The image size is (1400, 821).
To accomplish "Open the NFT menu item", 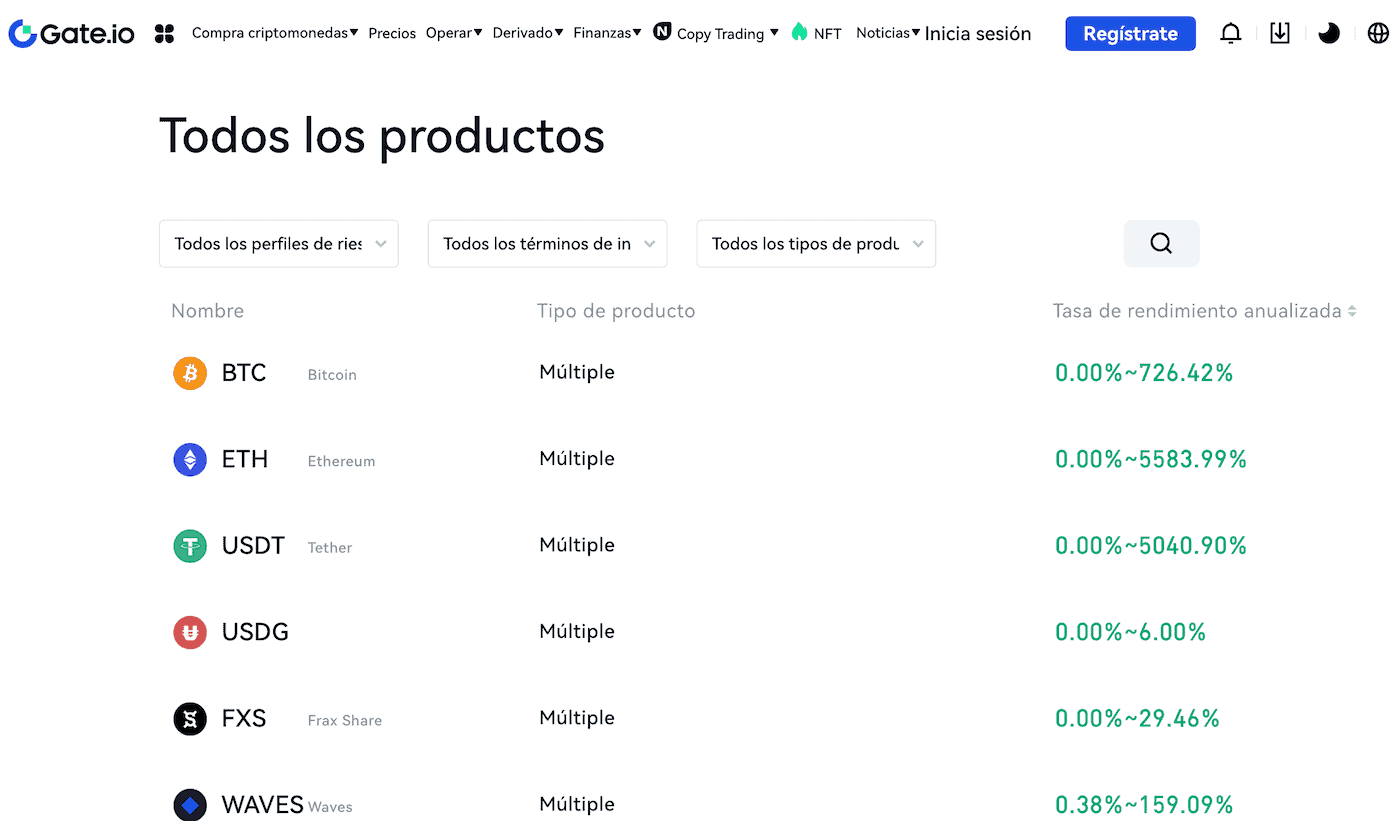I will [x=828, y=33].
